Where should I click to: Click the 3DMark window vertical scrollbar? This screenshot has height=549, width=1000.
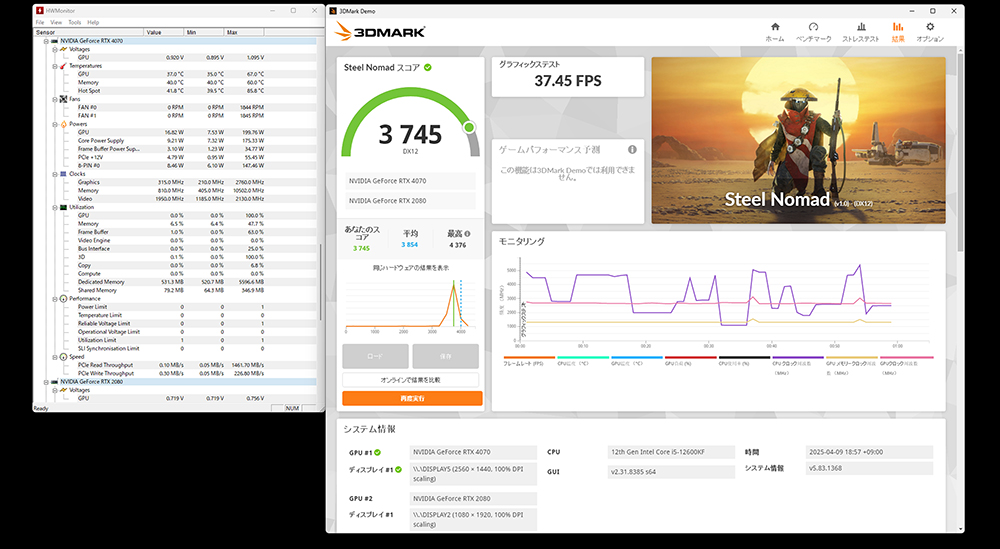pyautogui.click(x=960, y=152)
